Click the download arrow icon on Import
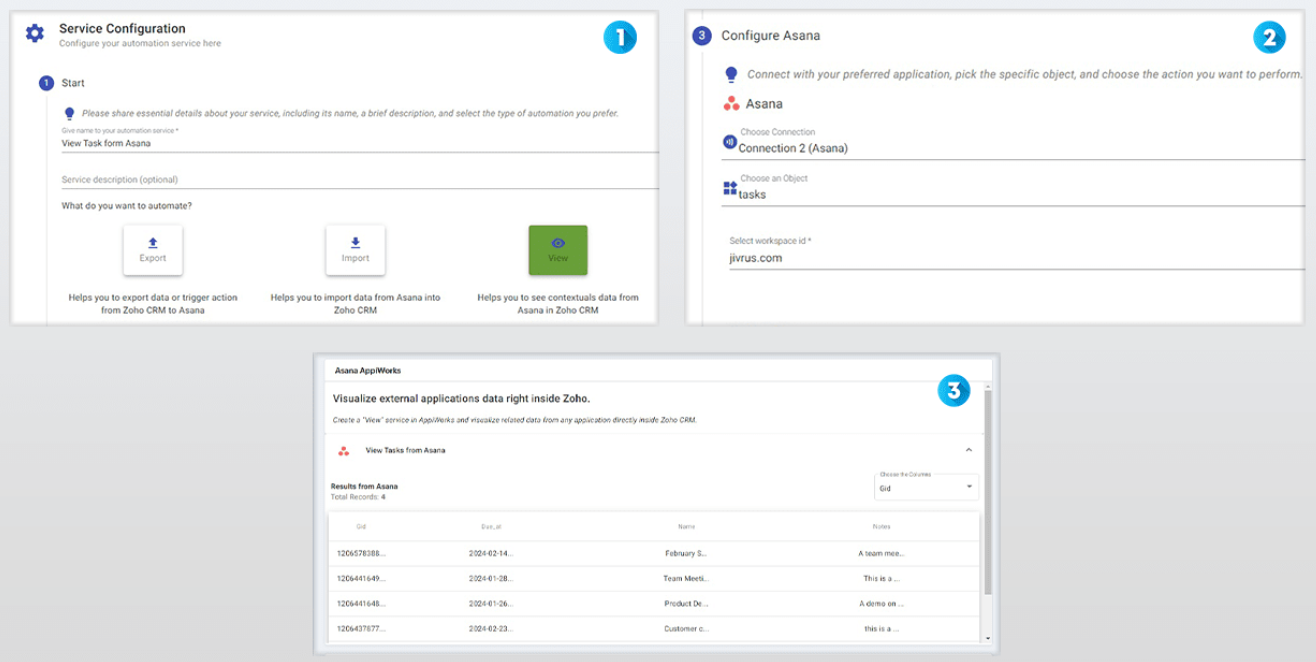1316x662 pixels. tap(355, 242)
